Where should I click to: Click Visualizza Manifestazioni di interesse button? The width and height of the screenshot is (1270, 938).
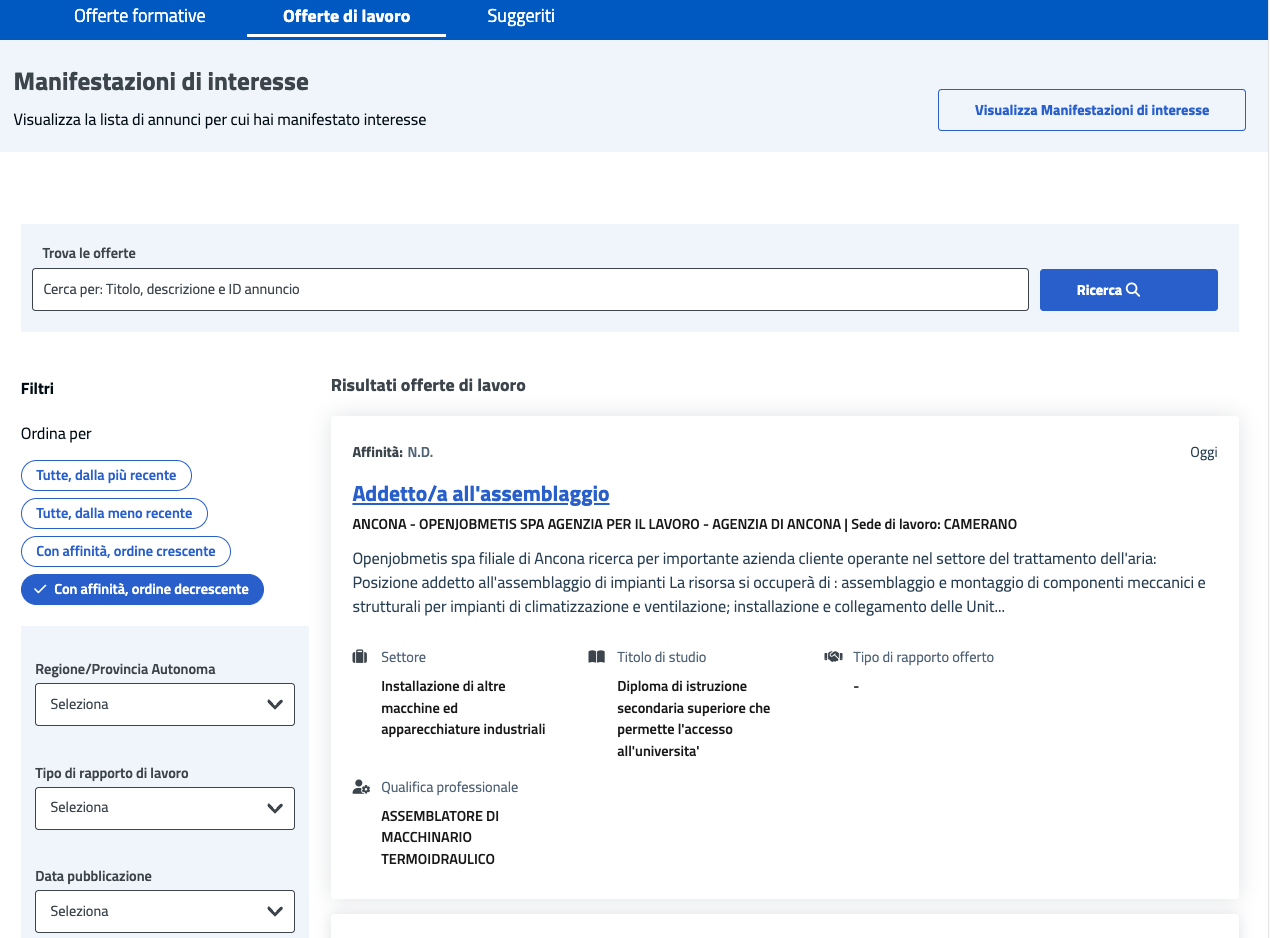coord(1091,110)
